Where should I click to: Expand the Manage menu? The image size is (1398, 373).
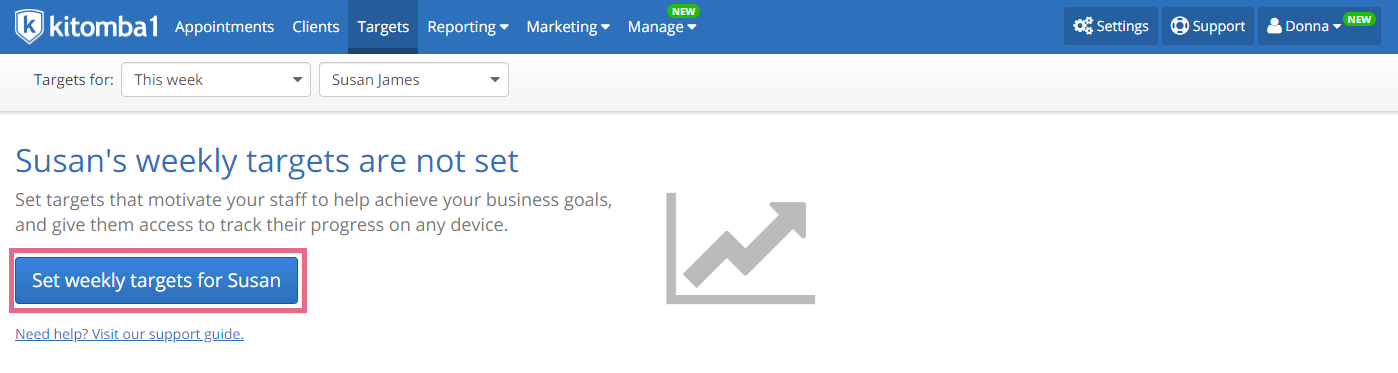[662, 27]
